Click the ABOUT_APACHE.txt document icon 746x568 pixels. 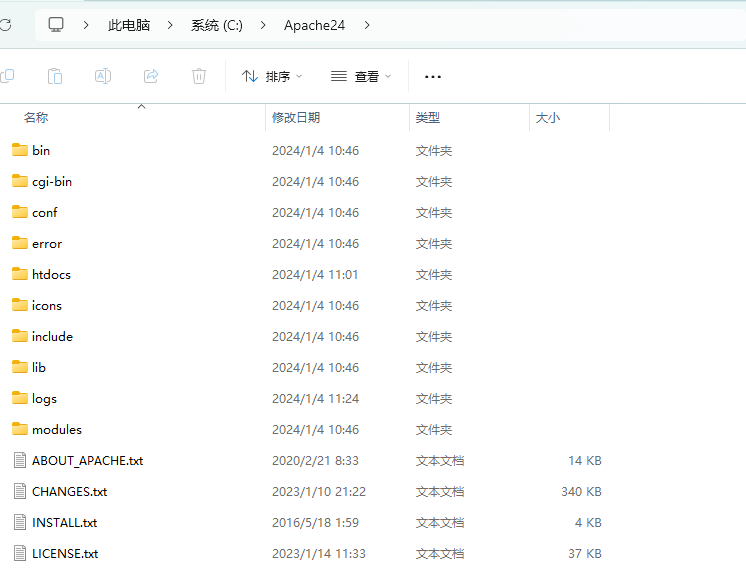[x=20, y=460]
